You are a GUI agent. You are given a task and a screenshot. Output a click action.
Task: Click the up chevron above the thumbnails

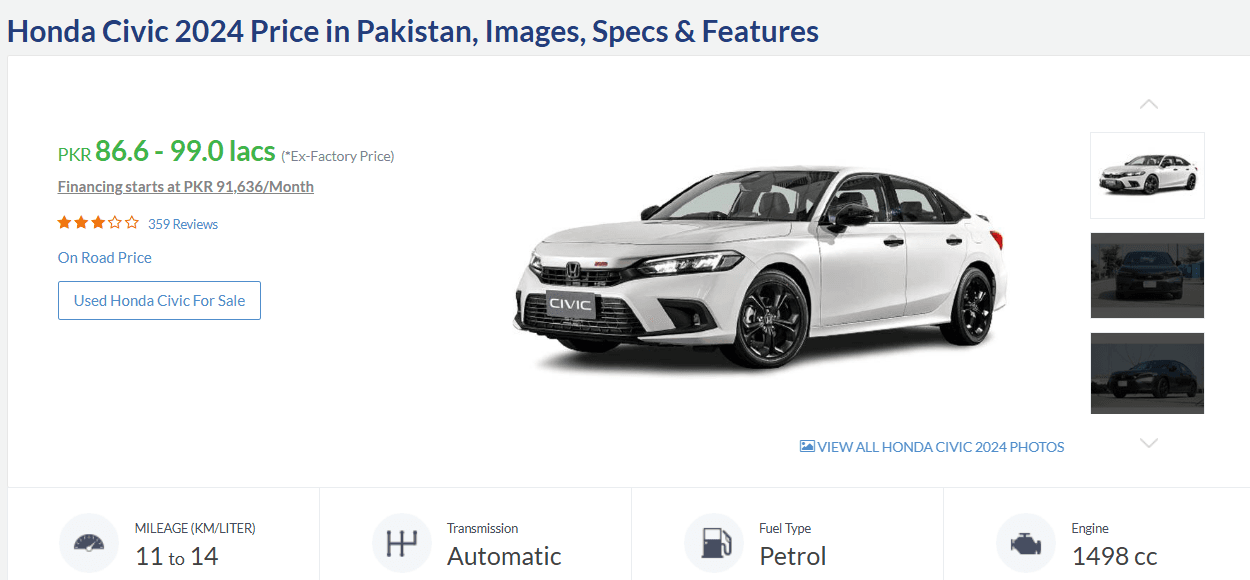[1148, 104]
